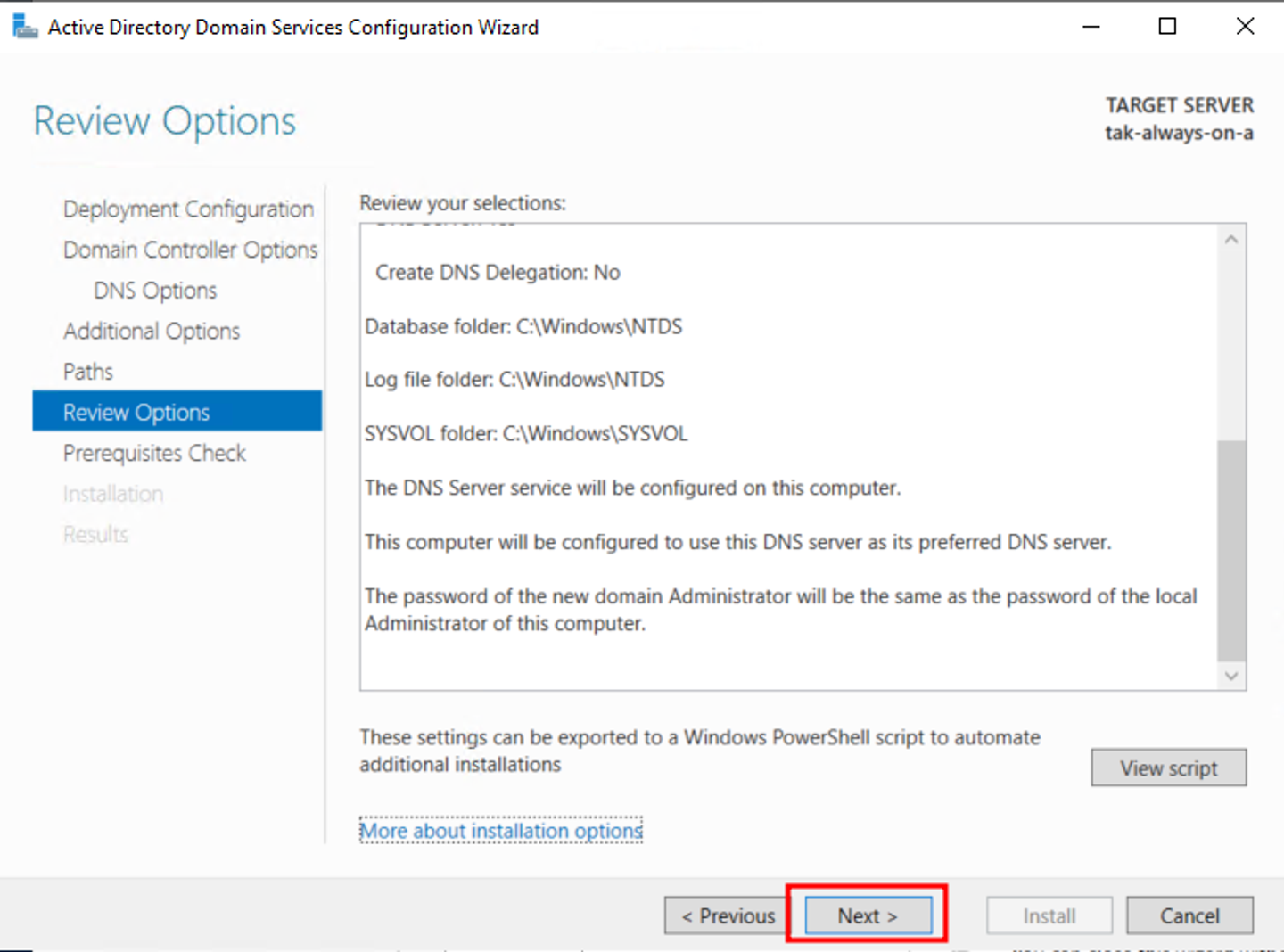Maximize the wizard window

tap(1167, 27)
